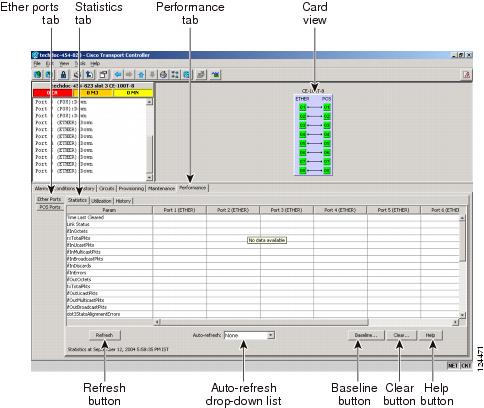Screen dimensions: 484x408
Task: Select the POS Ports side tab
Action: pos(50,207)
